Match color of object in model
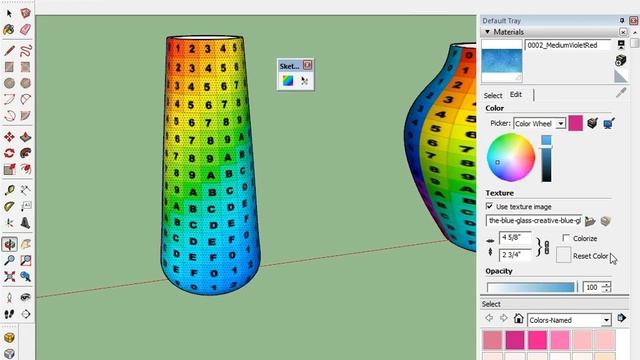Screen dimensions: 640x360 click(592, 123)
